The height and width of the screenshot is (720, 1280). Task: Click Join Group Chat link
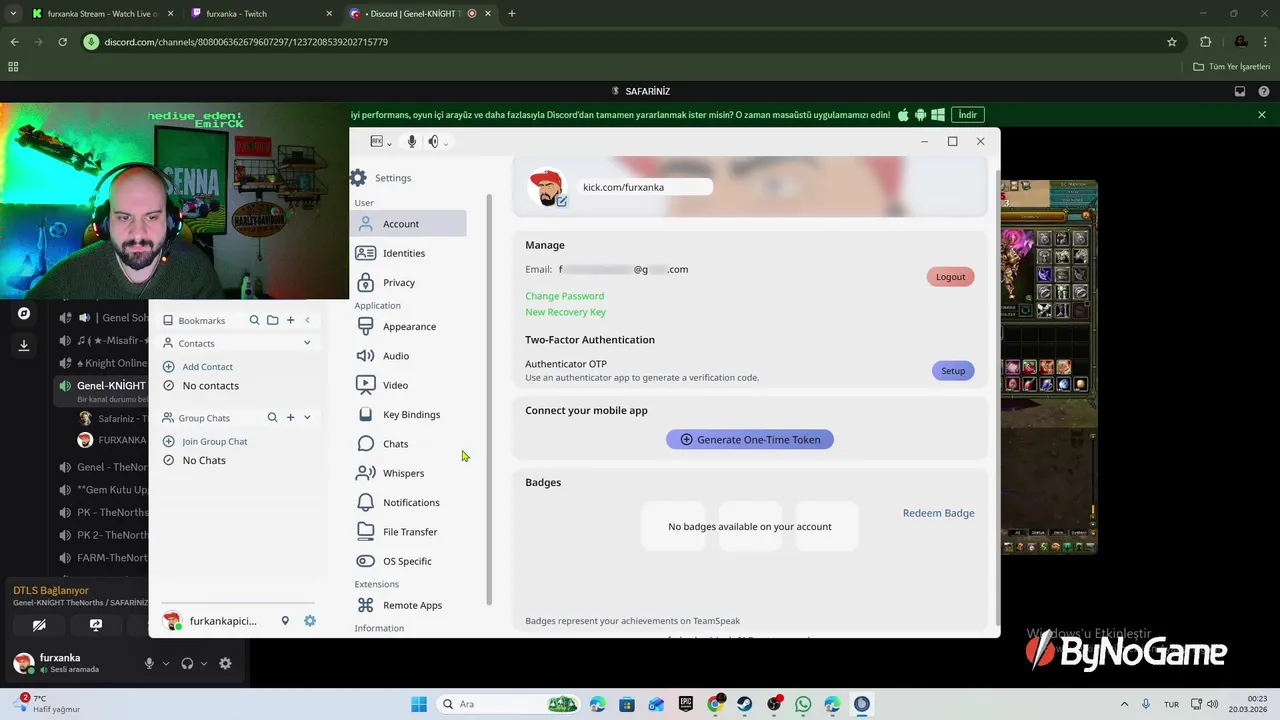point(214,441)
